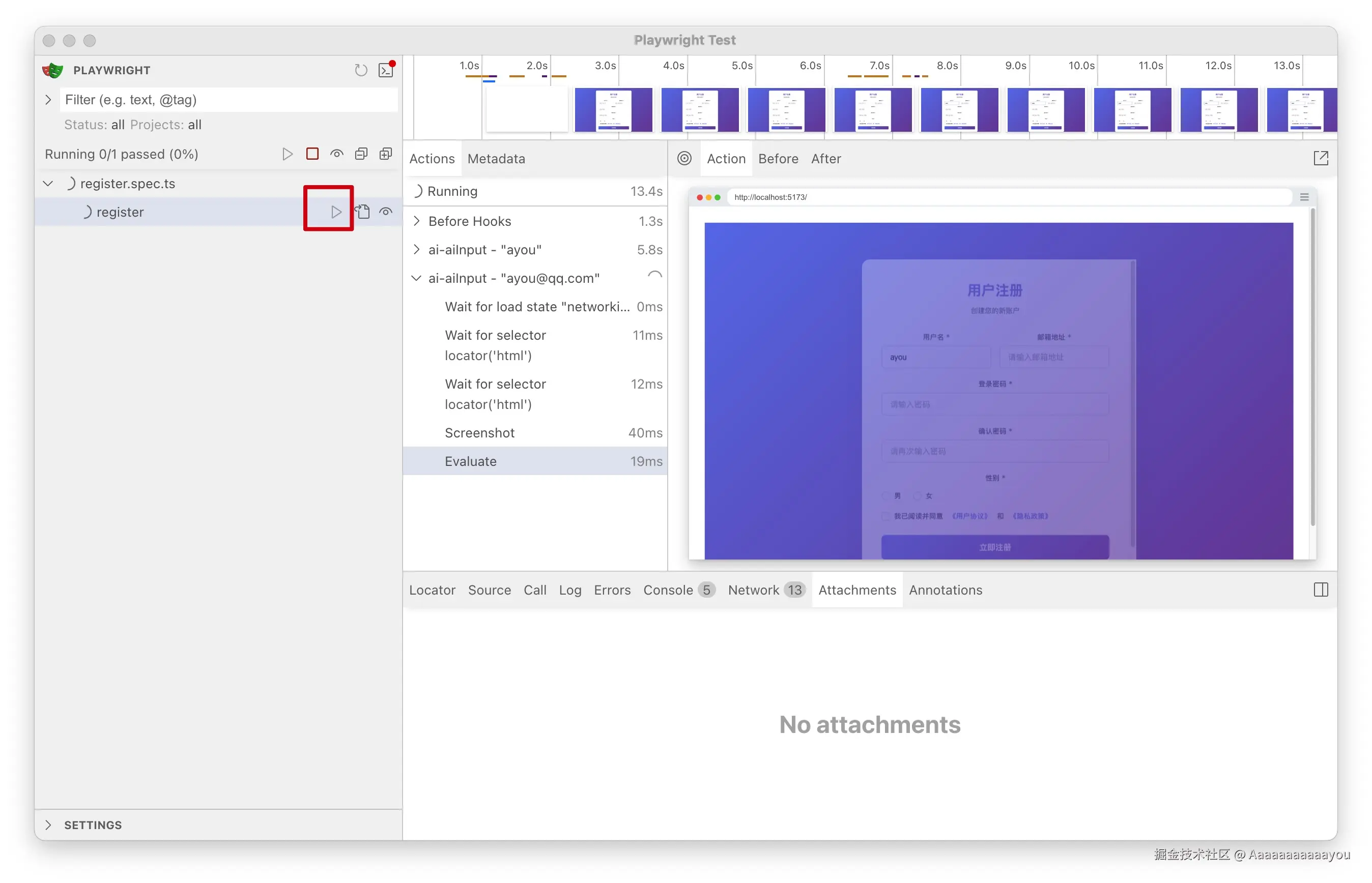Click the Filter tests input field
The height and width of the screenshot is (883, 1372).
click(228, 100)
